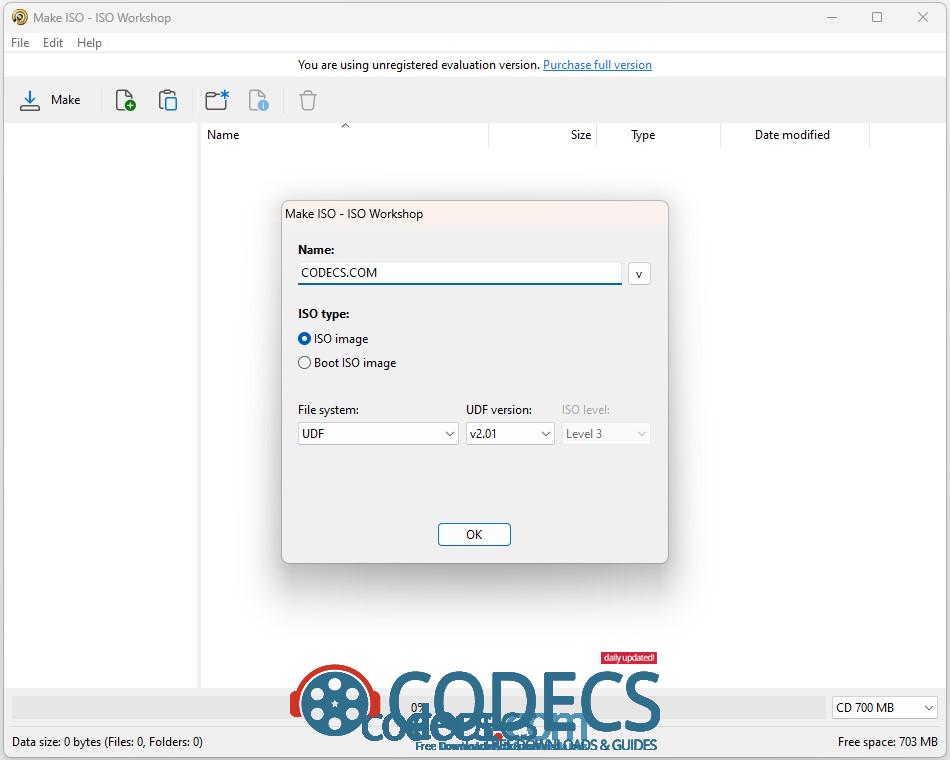Image resolution: width=950 pixels, height=760 pixels.
Task: Click the Make toolbar button
Action: (50, 101)
